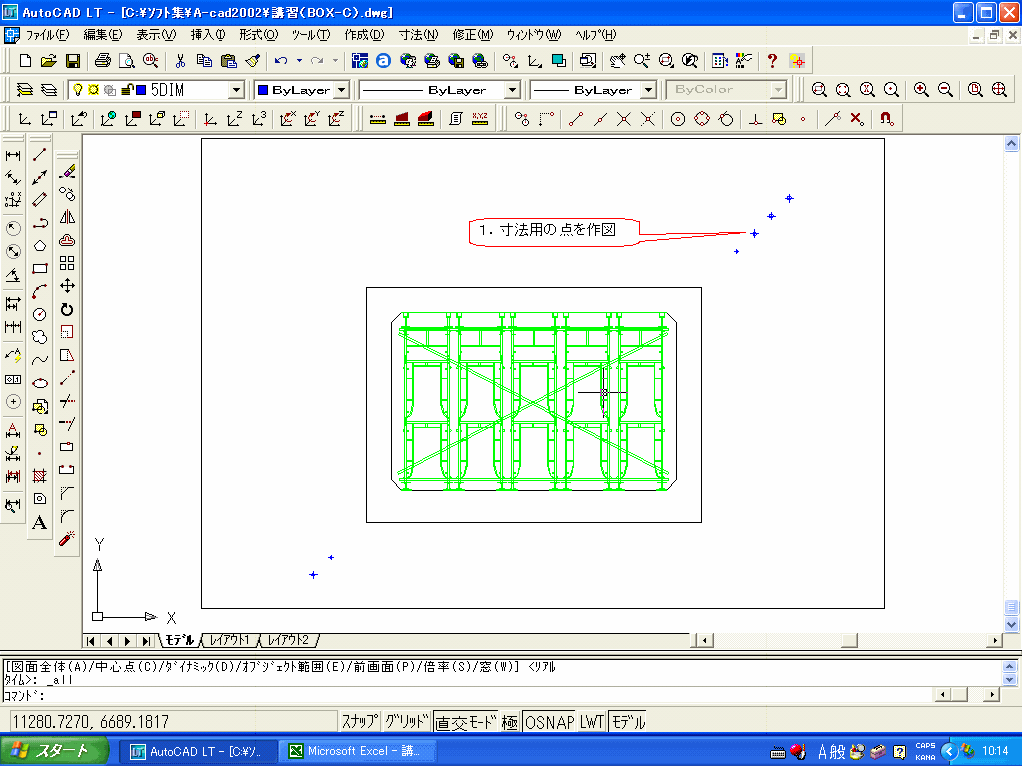Select the Array tool with four squares
Viewport: 1023px width, 767px height.
[x=67, y=263]
